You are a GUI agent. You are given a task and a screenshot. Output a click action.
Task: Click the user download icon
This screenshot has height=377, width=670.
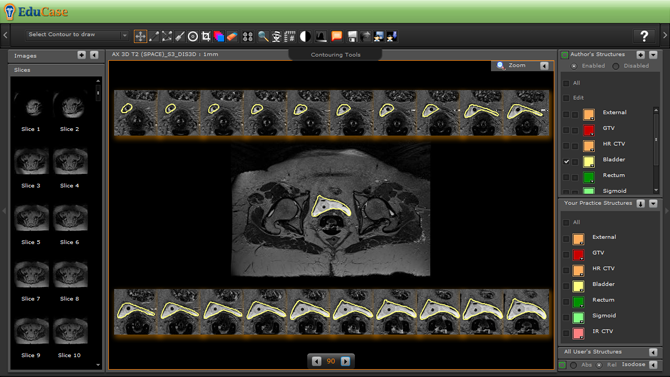(392, 36)
